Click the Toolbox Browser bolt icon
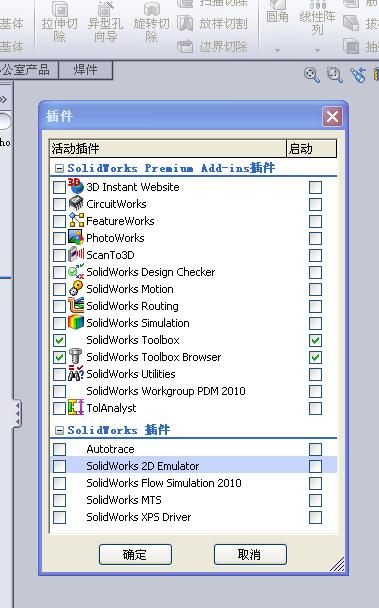Viewport: 379px width, 608px height. [x=75, y=356]
